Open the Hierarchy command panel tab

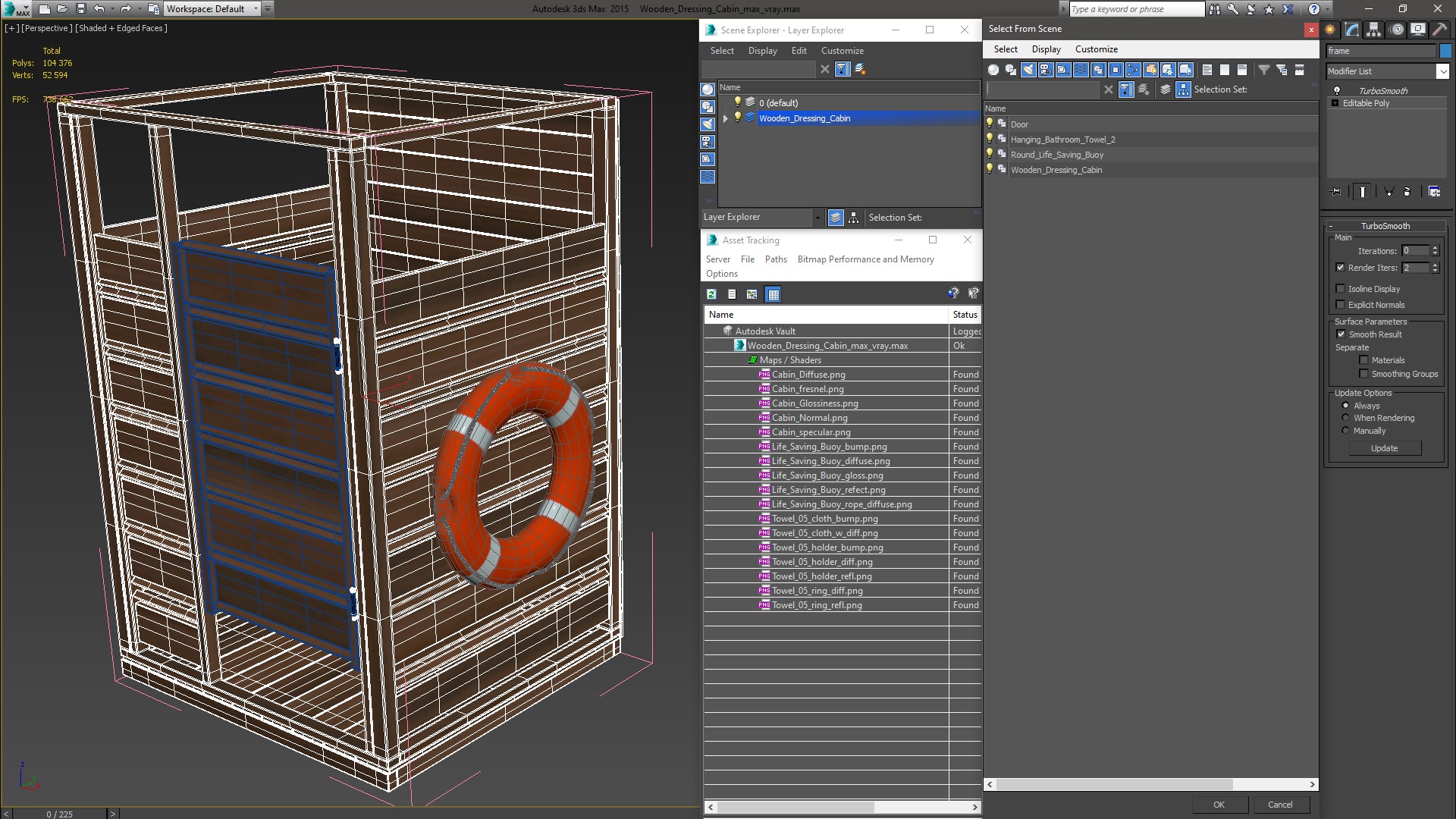click(x=1374, y=30)
